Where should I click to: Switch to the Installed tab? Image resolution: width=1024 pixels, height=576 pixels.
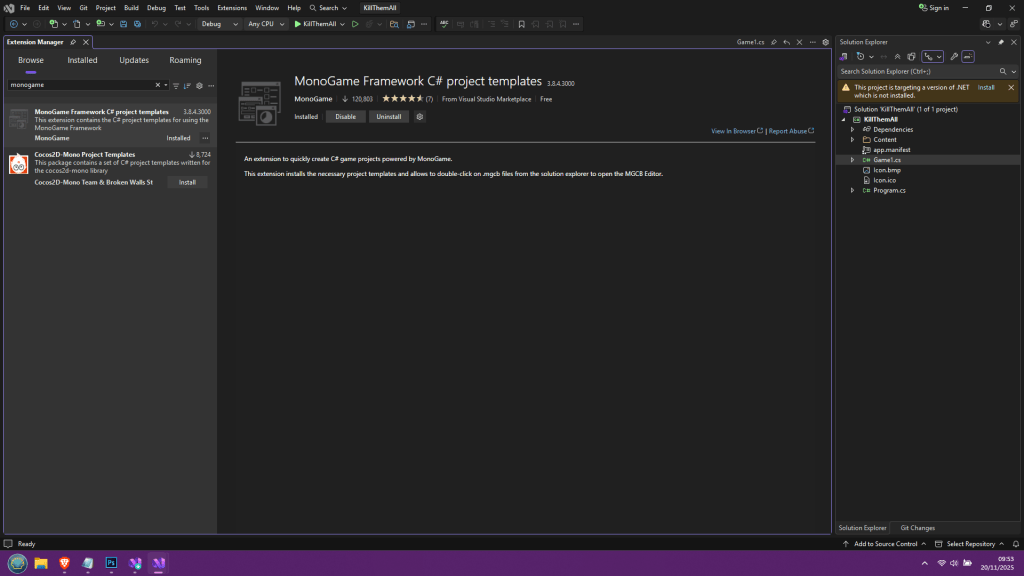pos(82,60)
